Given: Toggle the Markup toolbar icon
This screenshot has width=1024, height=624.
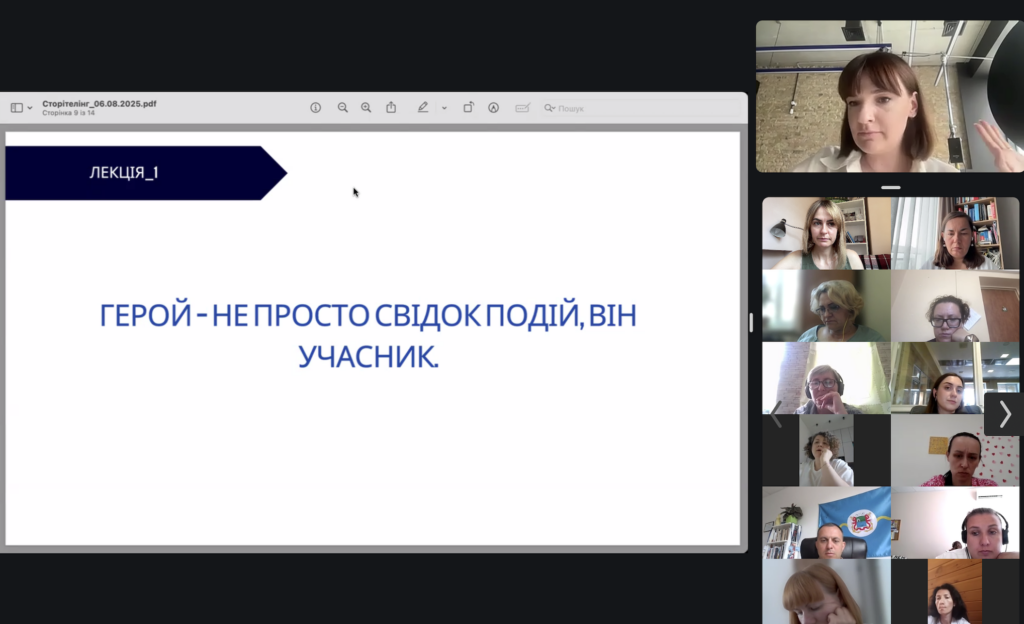Looking at the screenshot, I should point(493,108).
